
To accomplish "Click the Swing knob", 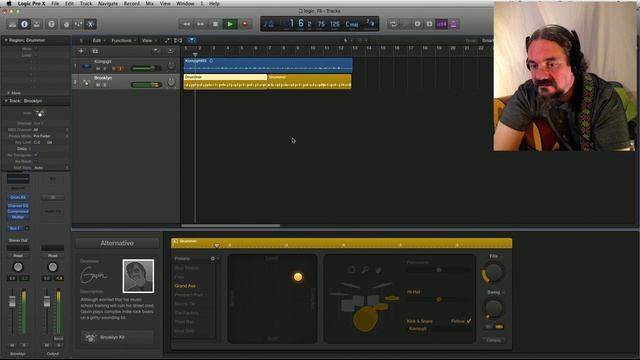I will tap(493, 308).
